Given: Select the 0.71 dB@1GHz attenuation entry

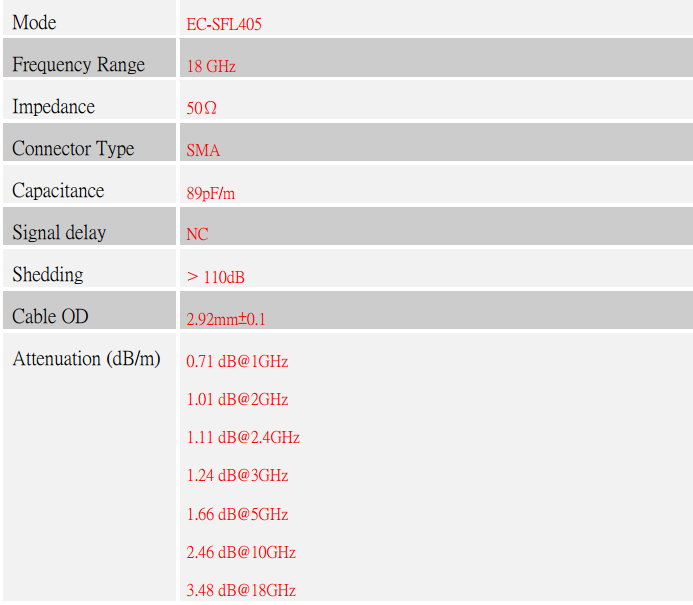Looking at the screenshot, I should 237,361.
